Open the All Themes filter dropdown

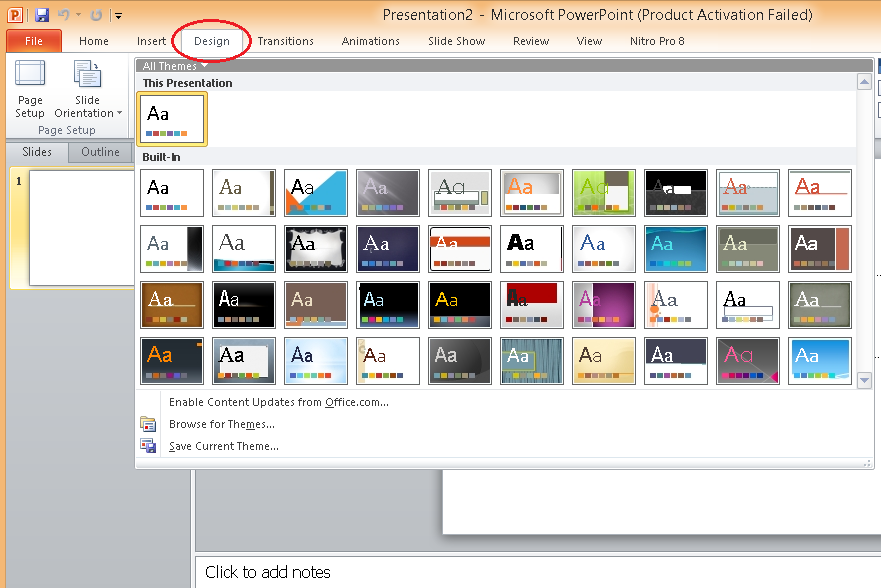click(x=175, y=66)
